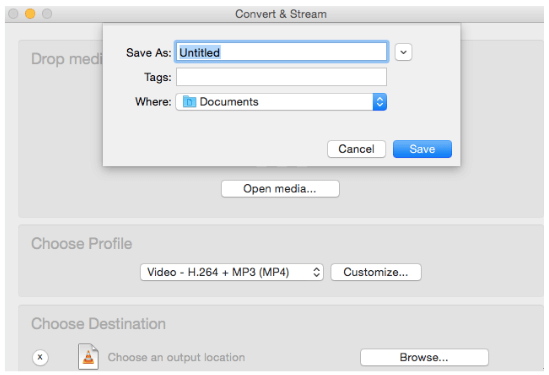Image resolution: width=549 pixels, height=375 pixels.
Task: Click the yellow minimize window button
Action: click(x=30, y=14)
